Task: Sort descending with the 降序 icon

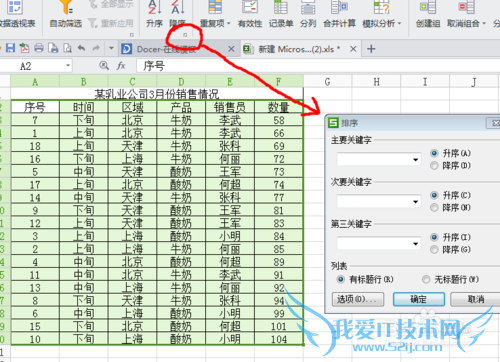Action: click(177, 7)
